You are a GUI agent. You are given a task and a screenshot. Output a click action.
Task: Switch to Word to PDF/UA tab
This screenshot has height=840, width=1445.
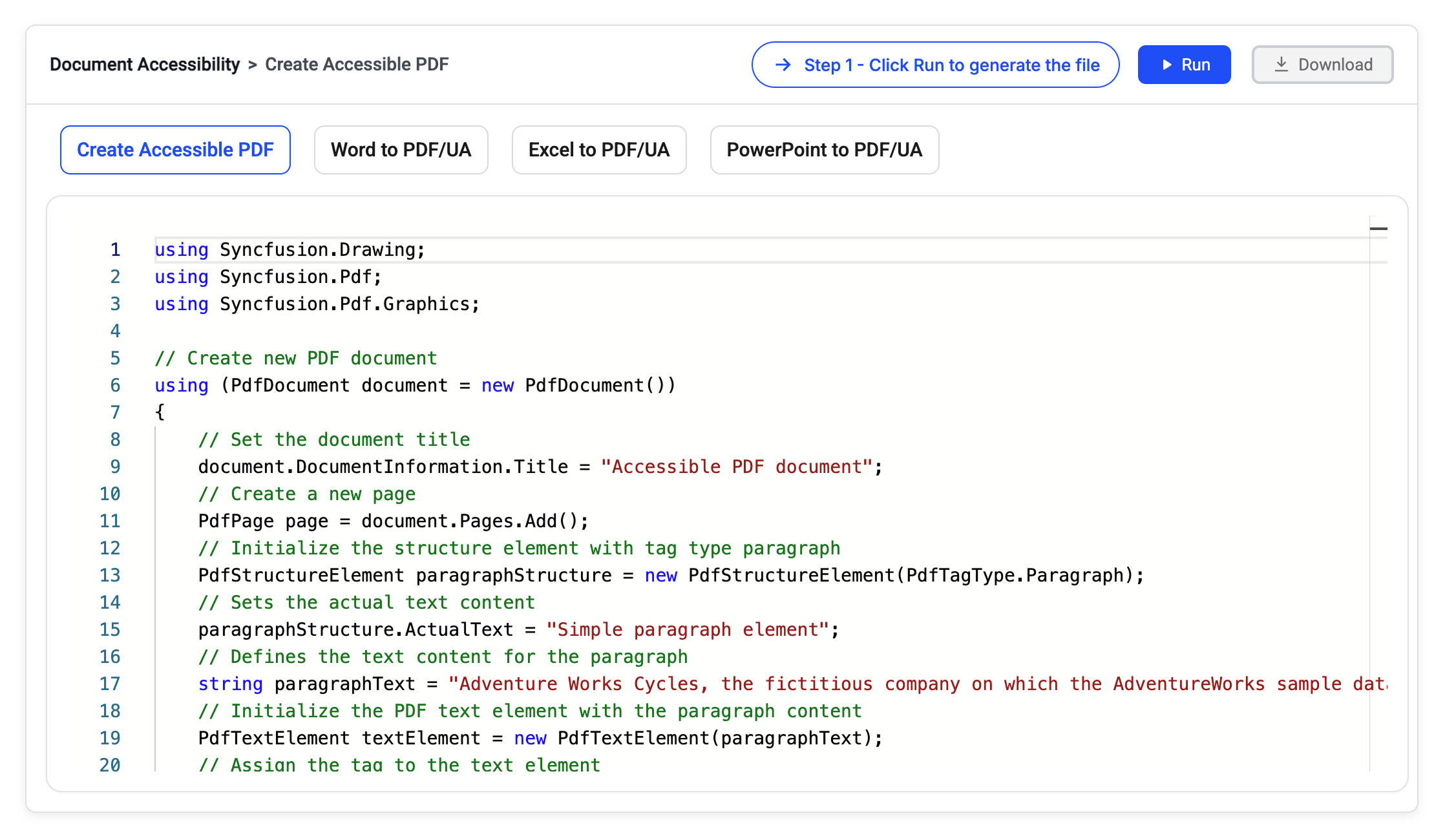[x=401, y=150]
